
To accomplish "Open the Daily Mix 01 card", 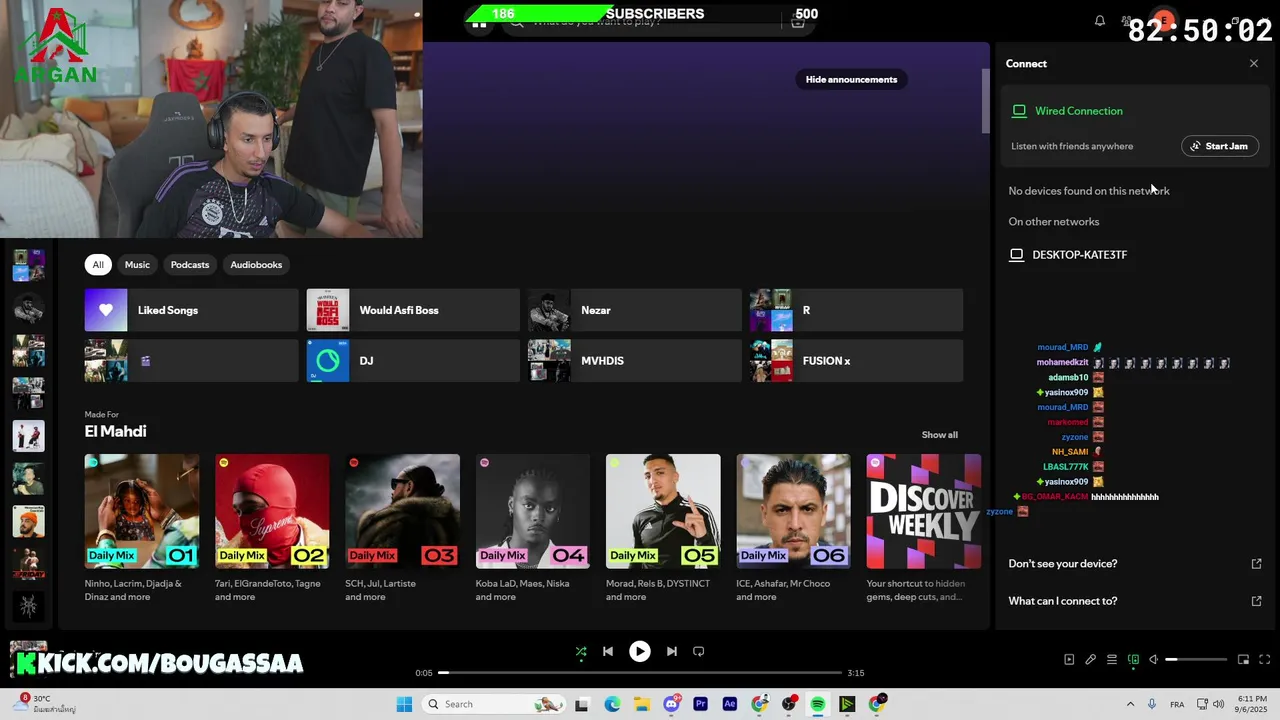I will coord(141,530).
